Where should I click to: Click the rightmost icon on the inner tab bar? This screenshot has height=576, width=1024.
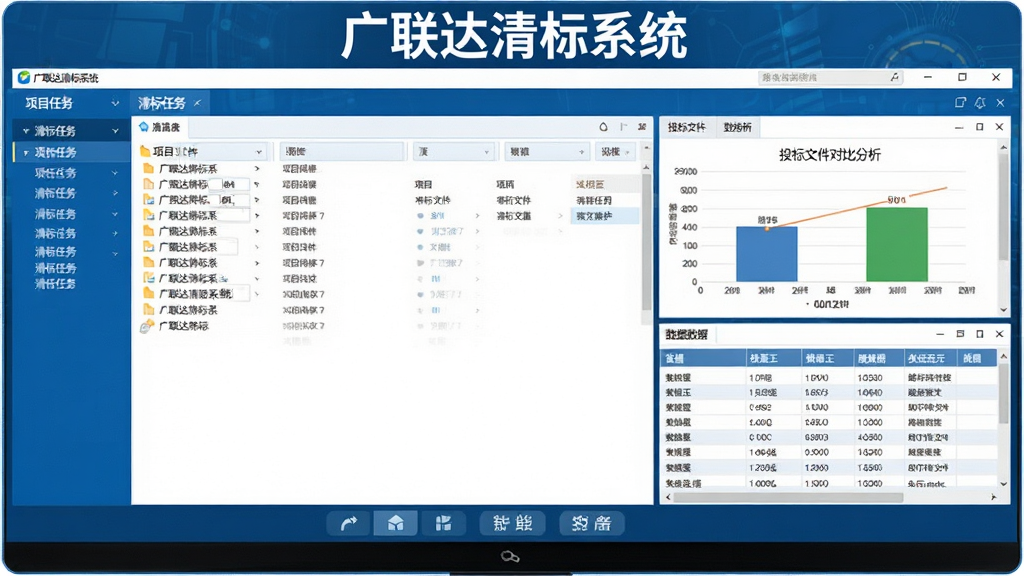click(642, 127)
